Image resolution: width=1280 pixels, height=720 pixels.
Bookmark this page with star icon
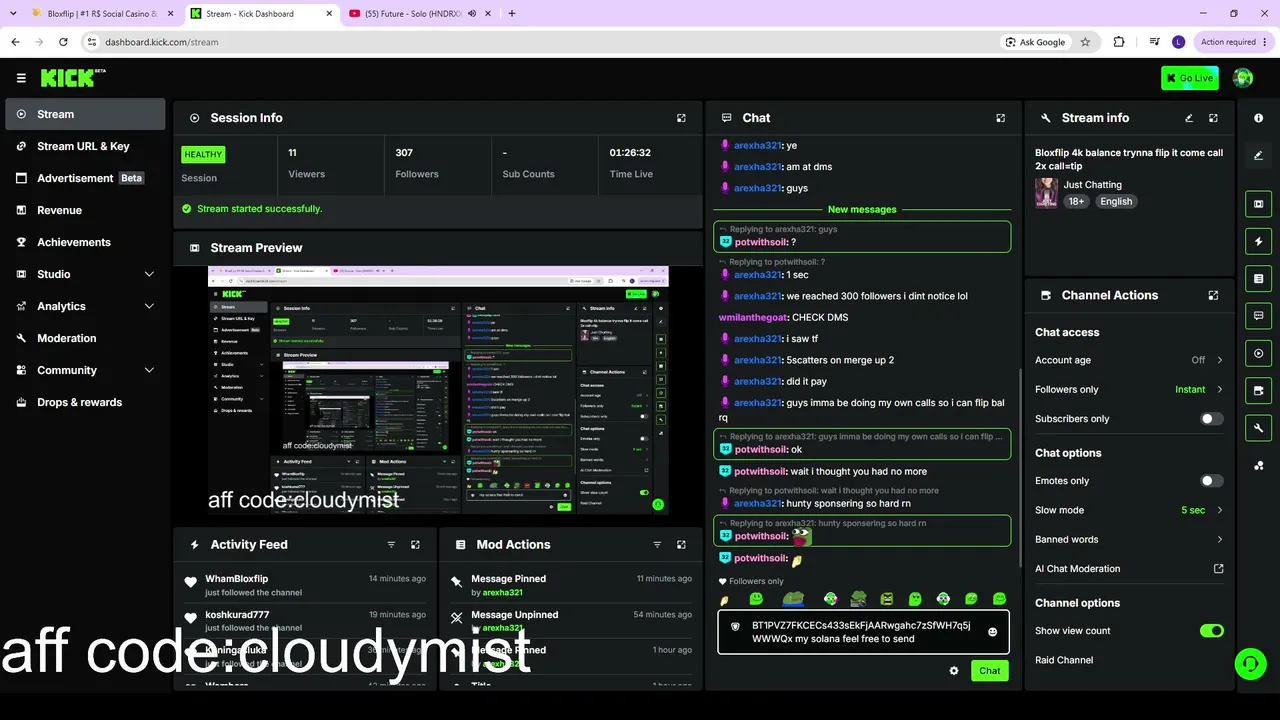click(1085, 42)
